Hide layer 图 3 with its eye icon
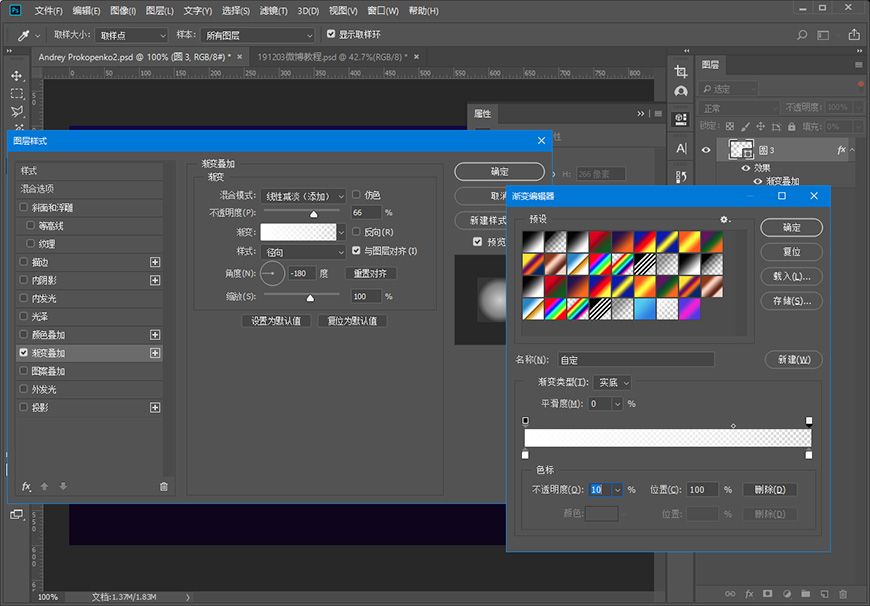This screenshot has height=606, width=870. (706, 150)
